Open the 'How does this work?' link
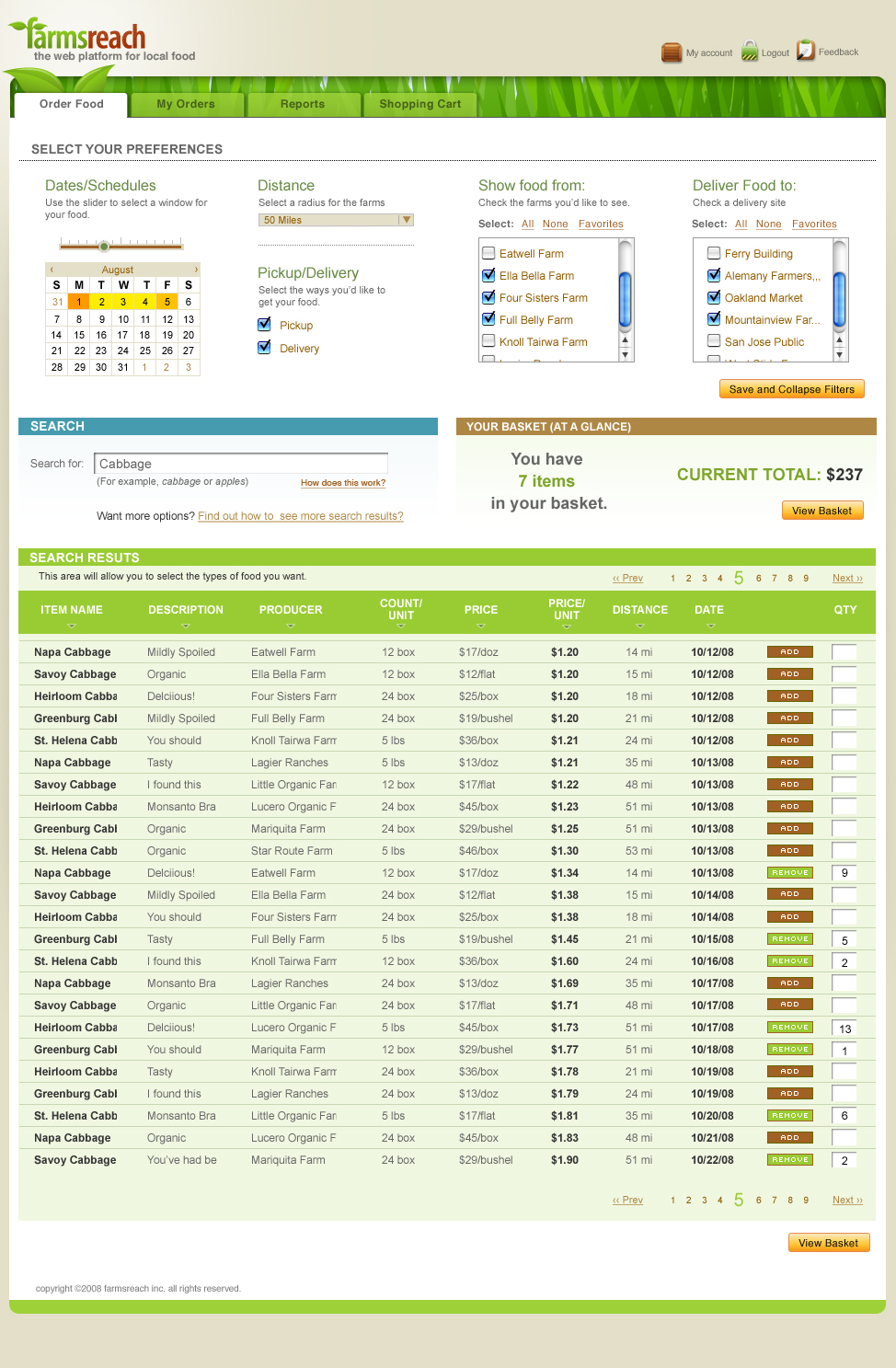Screen dimensions: 896x1368 tap(343, 483)
